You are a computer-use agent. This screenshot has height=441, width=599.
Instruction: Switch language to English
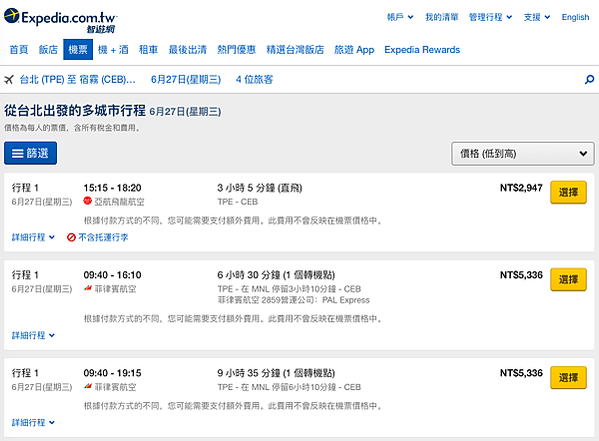pos(575,17)
